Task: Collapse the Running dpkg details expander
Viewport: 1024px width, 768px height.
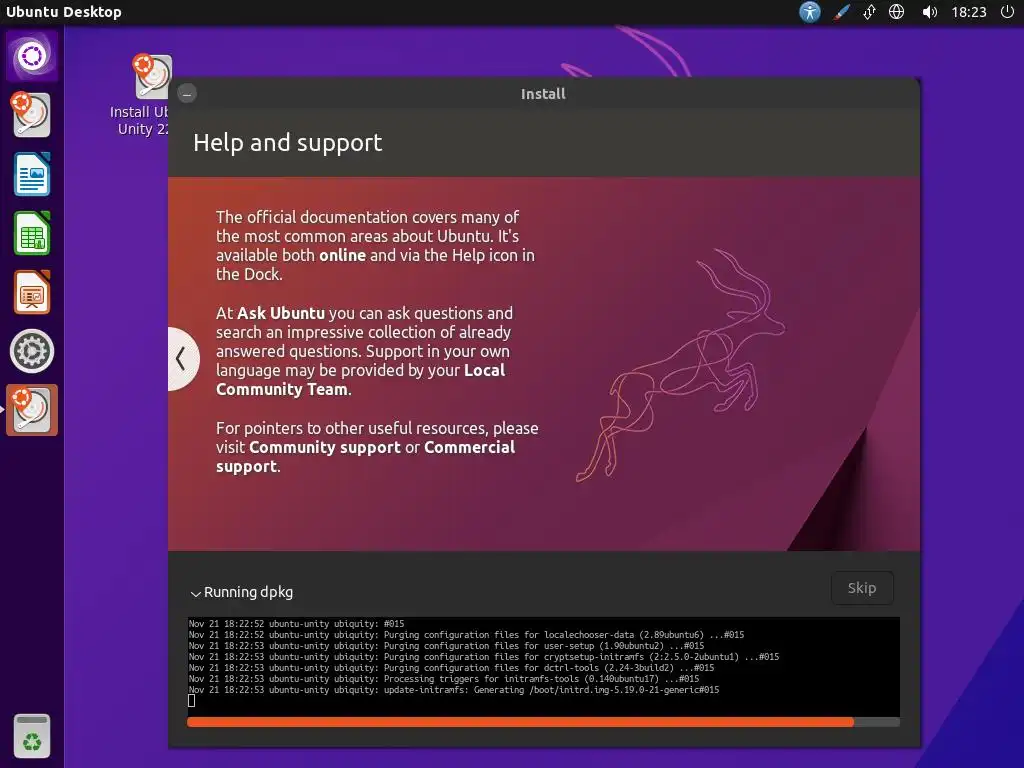Action: [x=242, y=592]
